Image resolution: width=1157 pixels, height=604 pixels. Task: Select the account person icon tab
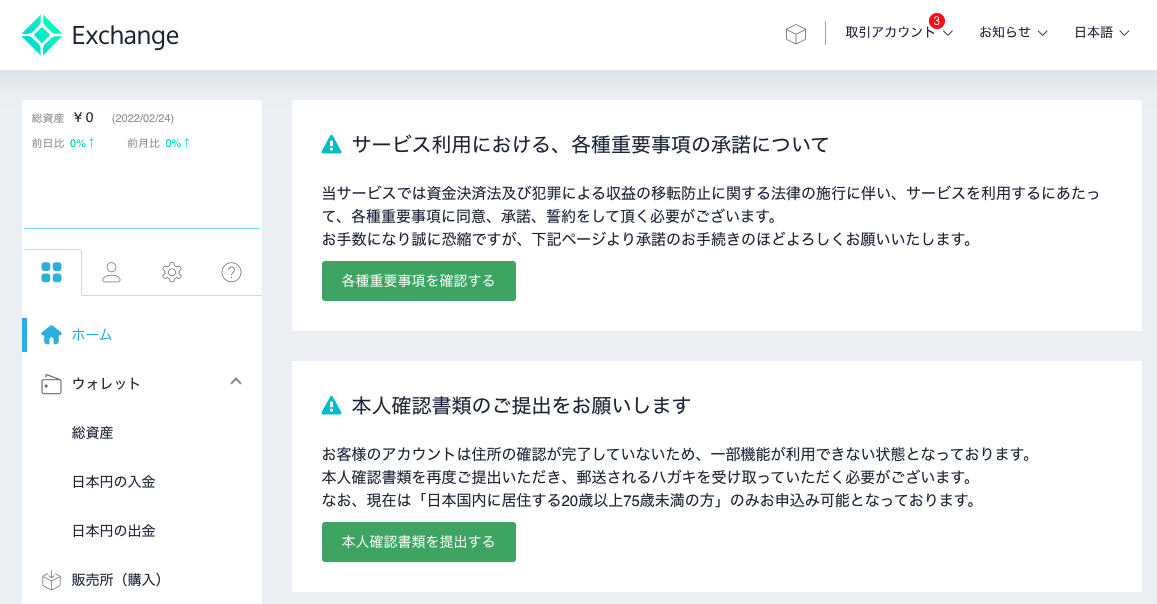pyautogui.click(x=111, y=271)
